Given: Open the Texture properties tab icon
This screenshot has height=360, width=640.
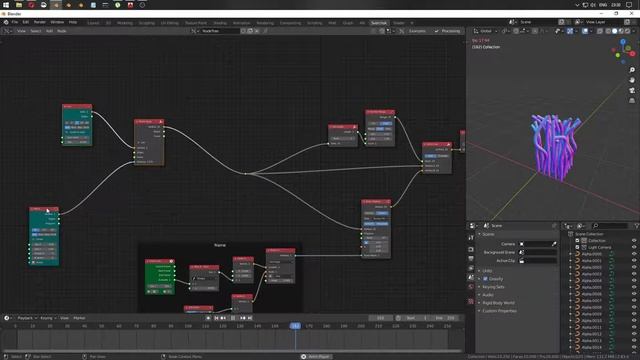Looking at the screenshot, I should [471, 301].
